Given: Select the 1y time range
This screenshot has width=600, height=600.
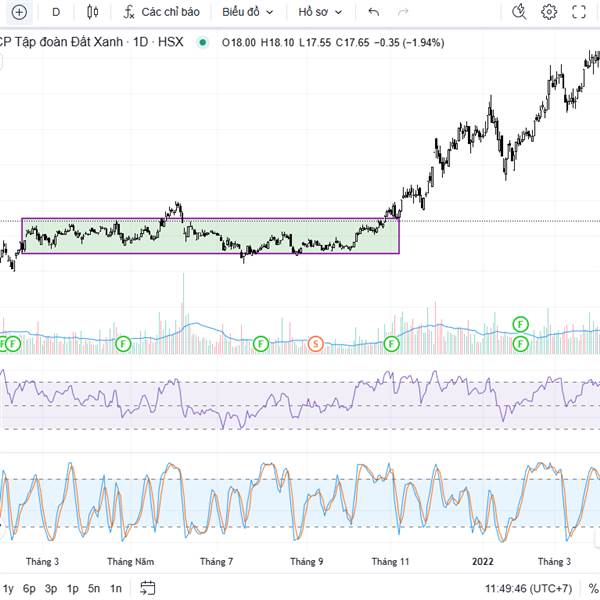Looking at the screenshot, I should (8, 588).
